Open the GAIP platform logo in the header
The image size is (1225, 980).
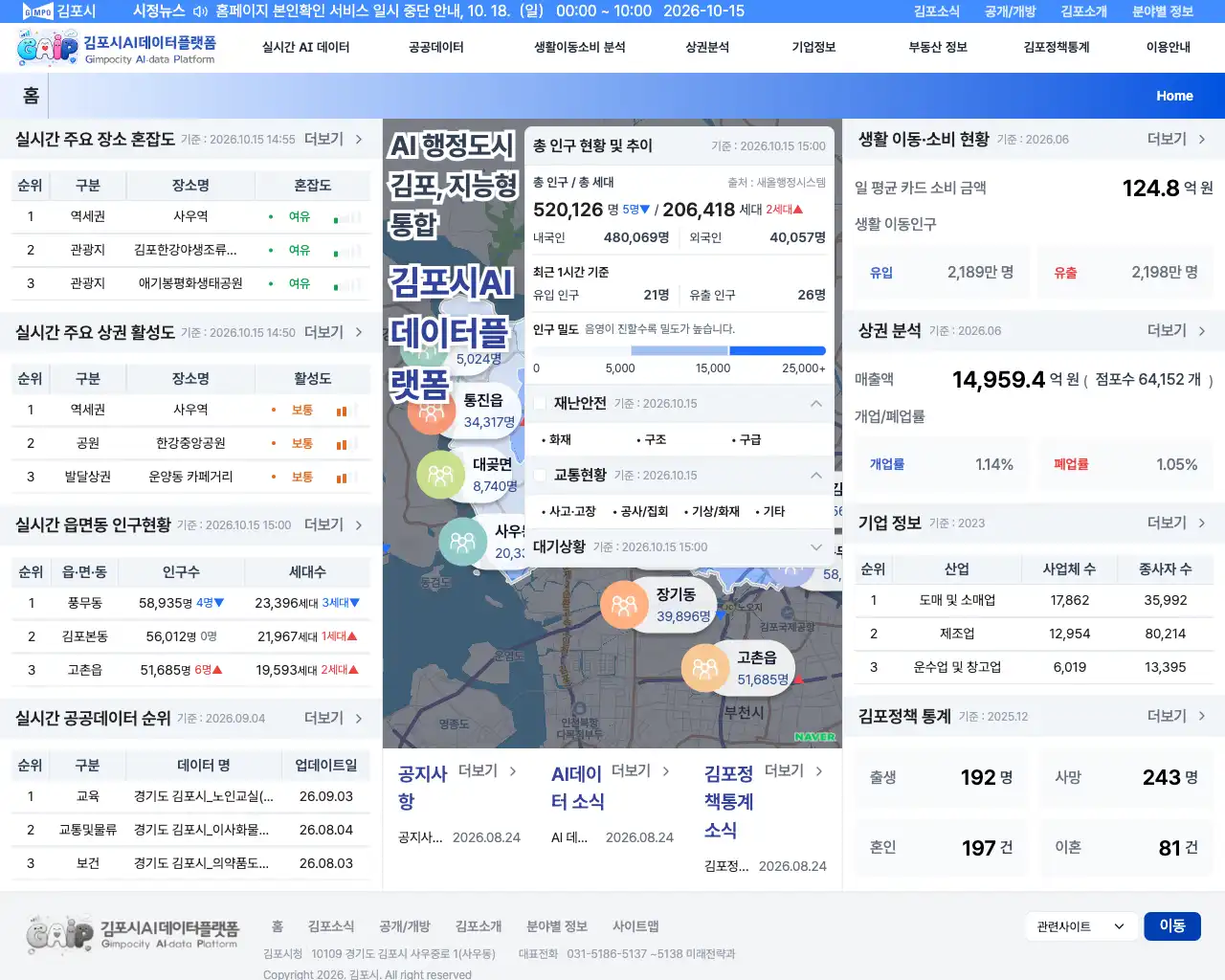pyautogui.click(x=116, y=48)
